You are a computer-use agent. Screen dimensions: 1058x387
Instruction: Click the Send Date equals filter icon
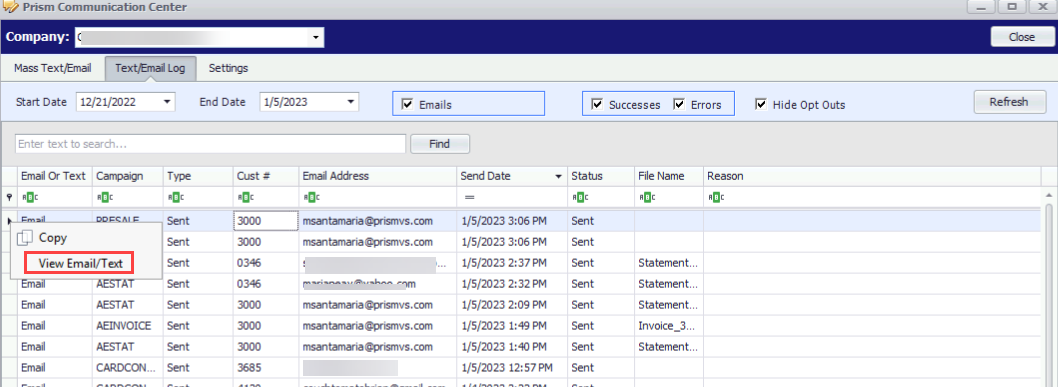[x=470, y=198]
